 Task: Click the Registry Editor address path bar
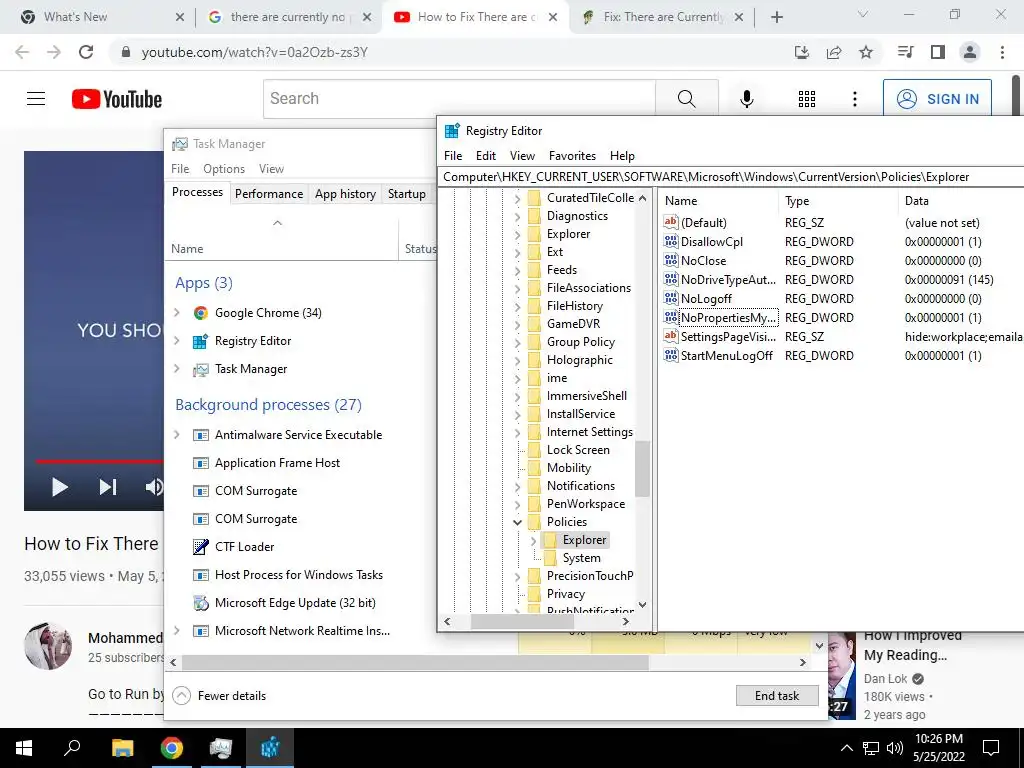[x=731, y=177]
